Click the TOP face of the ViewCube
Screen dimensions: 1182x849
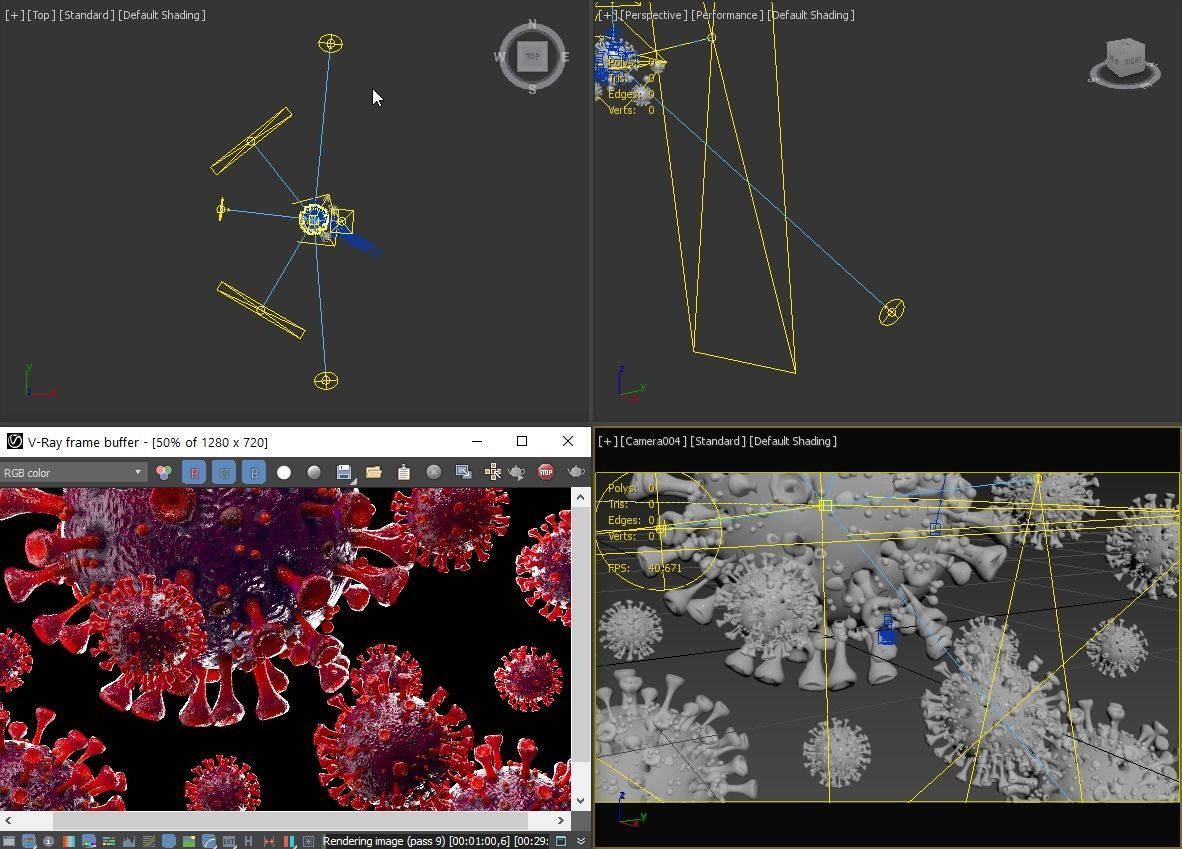532,57
